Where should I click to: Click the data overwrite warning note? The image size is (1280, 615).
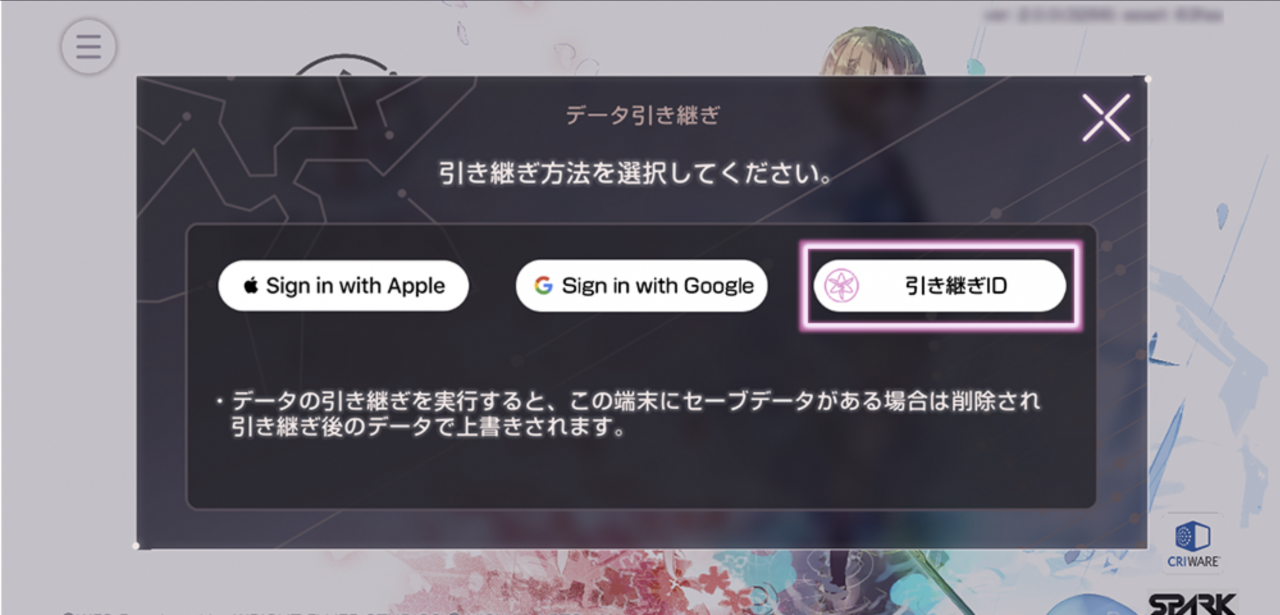[x=630, y=416]
